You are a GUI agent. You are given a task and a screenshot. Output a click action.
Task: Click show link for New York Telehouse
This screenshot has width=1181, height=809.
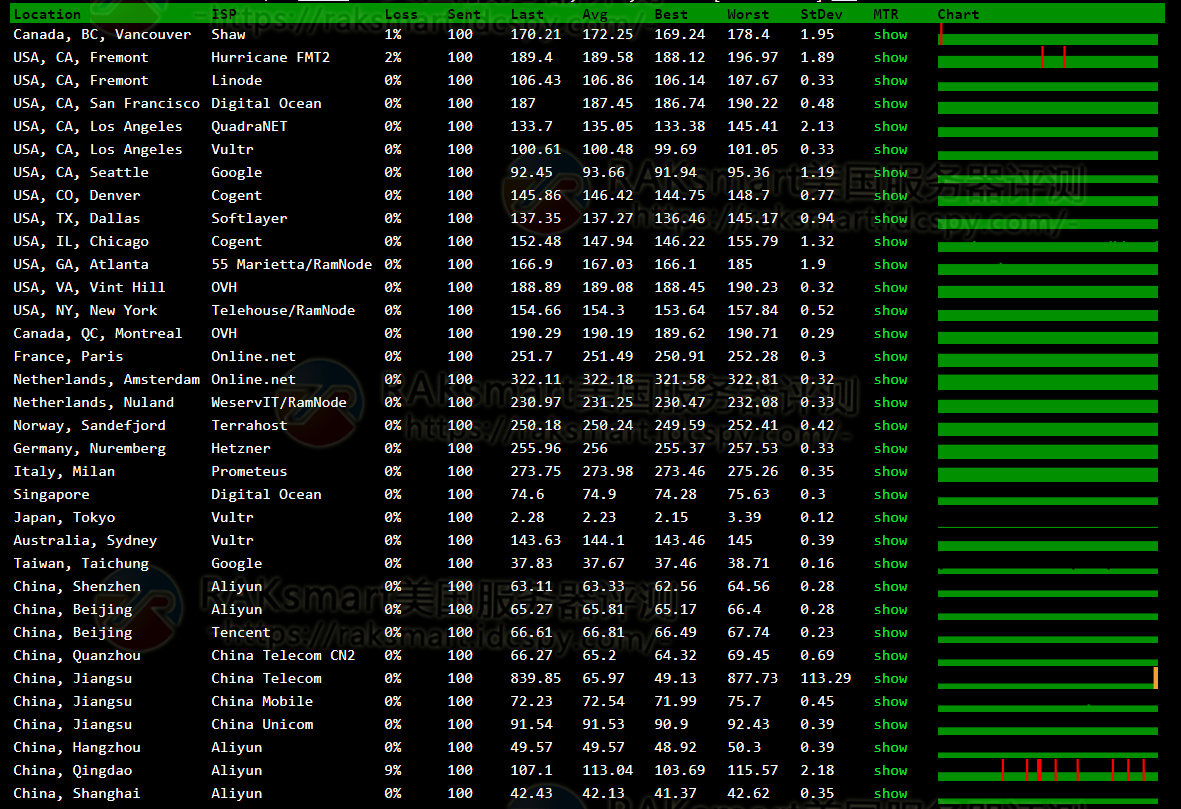pos(890,310)
